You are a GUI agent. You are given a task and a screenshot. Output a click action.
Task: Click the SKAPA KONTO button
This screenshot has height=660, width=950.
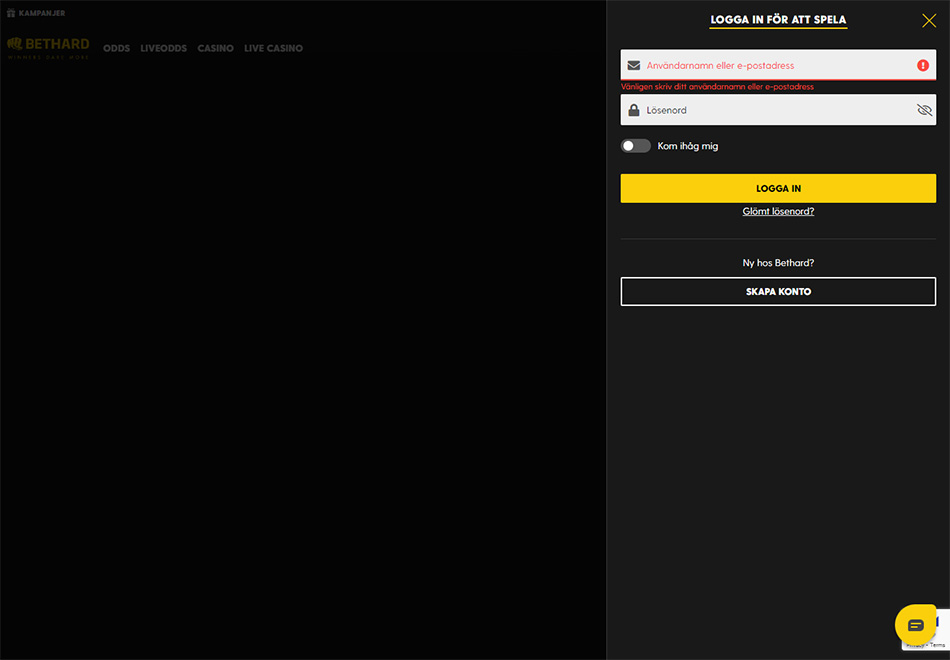pos(778,292)
